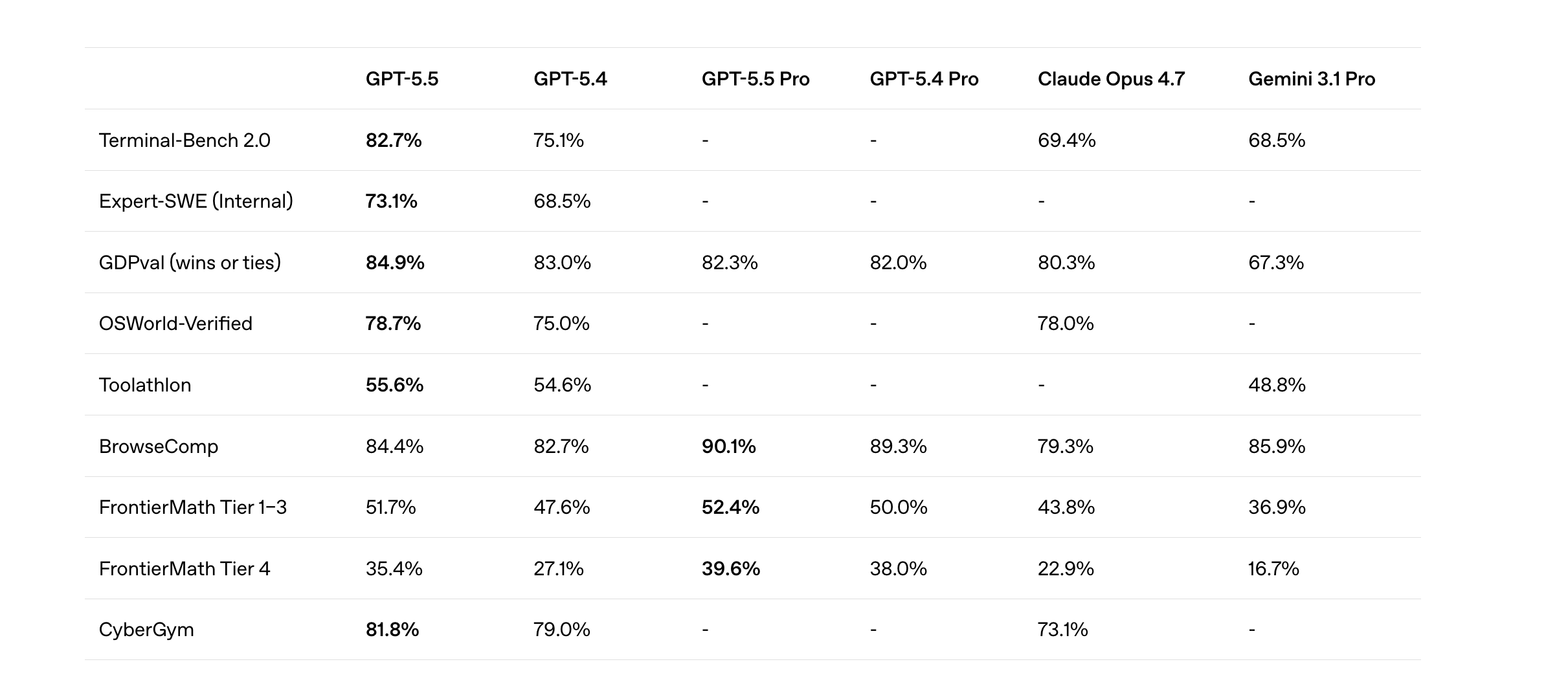Viewport: 1568px width, 695px height.
Task: Select the Gemini 3.1 Pro column header
Action: pyautogui.click(x=1312, y=79)
